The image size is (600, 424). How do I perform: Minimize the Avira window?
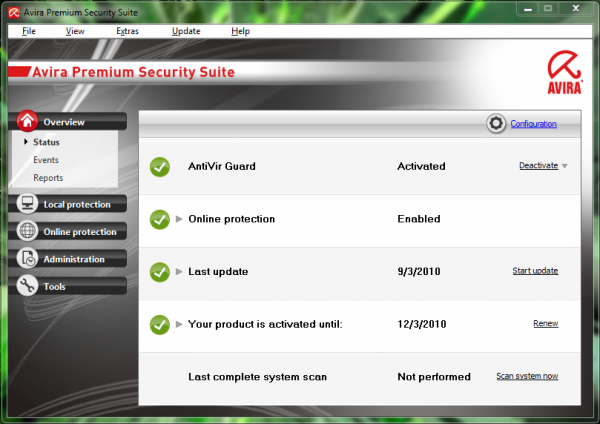(x=528, y=8)
